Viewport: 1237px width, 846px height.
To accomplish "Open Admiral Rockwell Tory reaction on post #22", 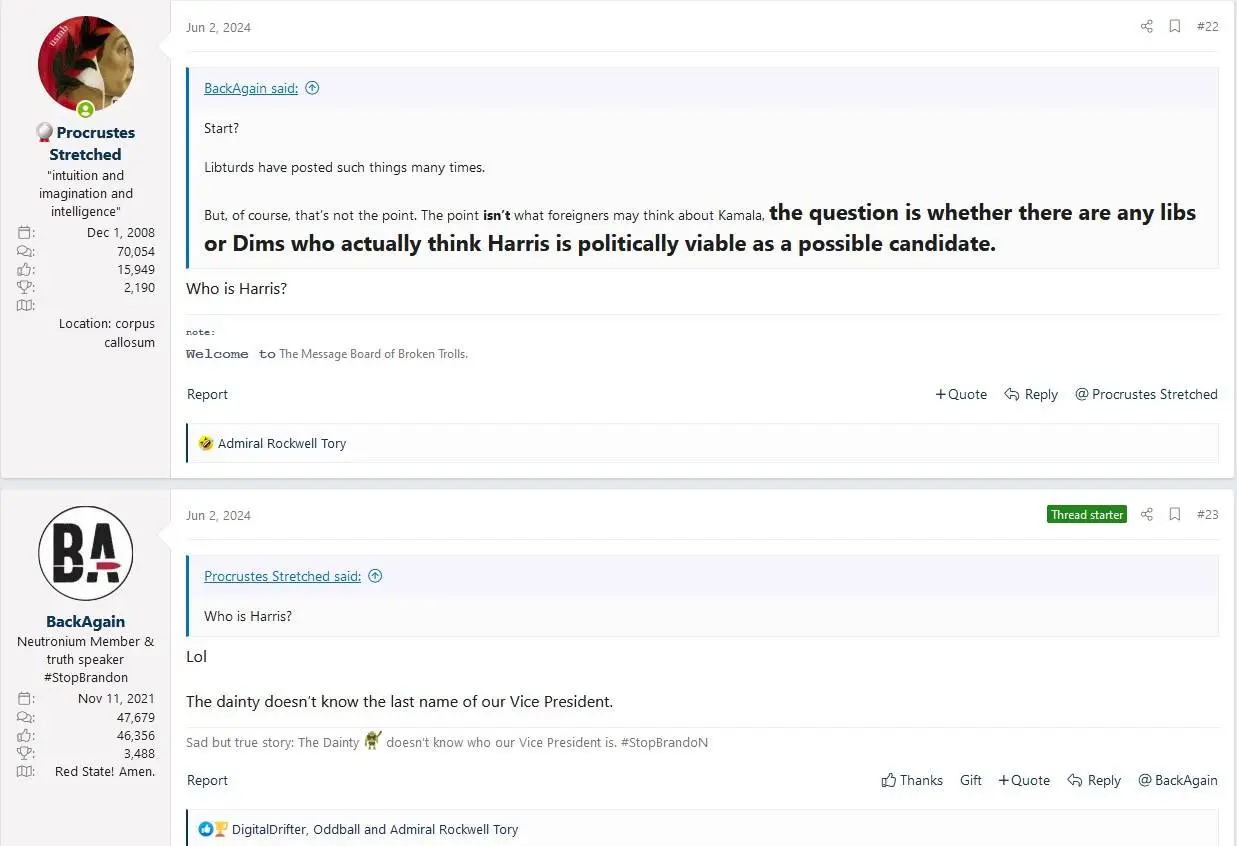I will coord(282,443).
